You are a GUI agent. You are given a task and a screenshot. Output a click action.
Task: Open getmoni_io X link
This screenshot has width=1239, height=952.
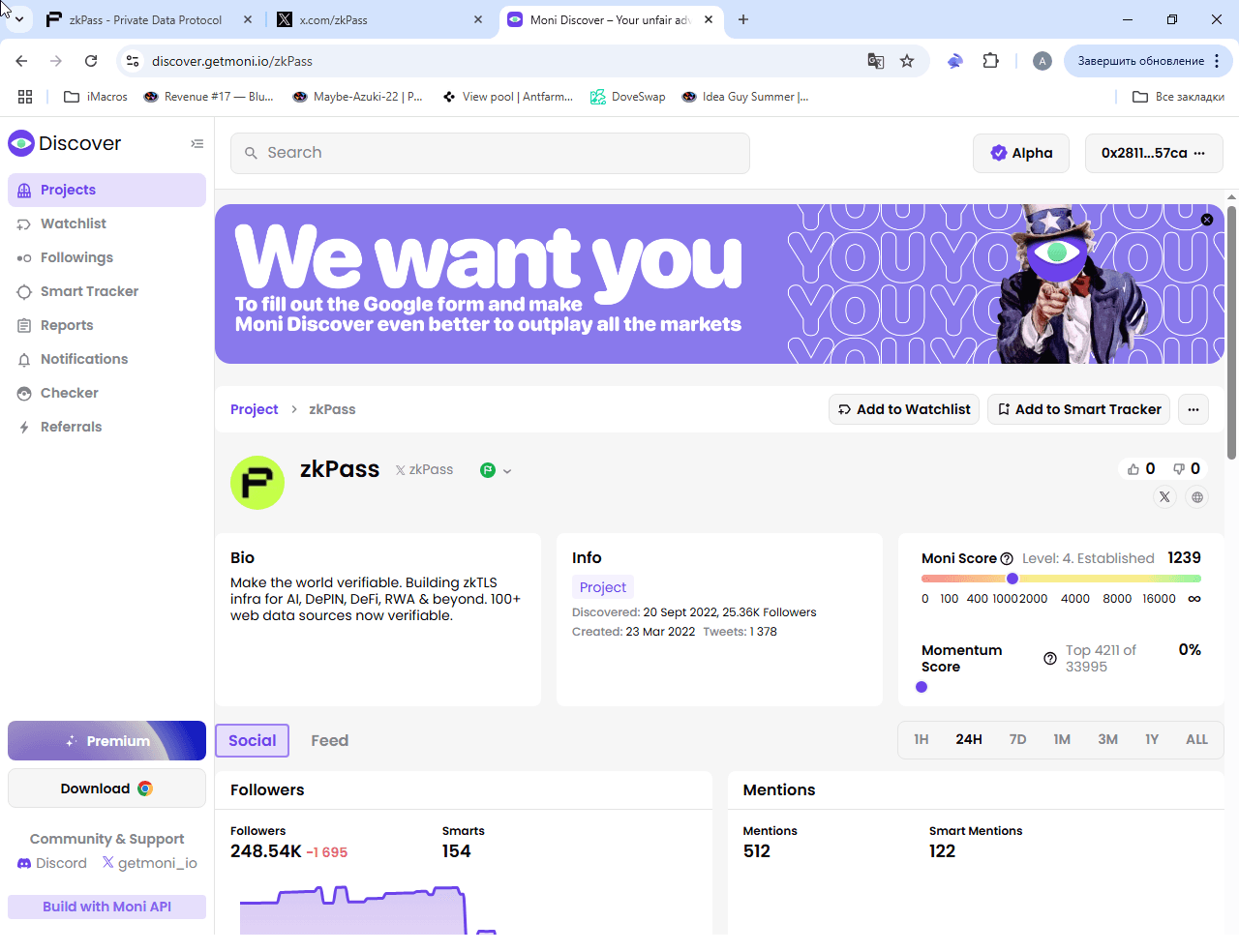(x=149, y=863)
